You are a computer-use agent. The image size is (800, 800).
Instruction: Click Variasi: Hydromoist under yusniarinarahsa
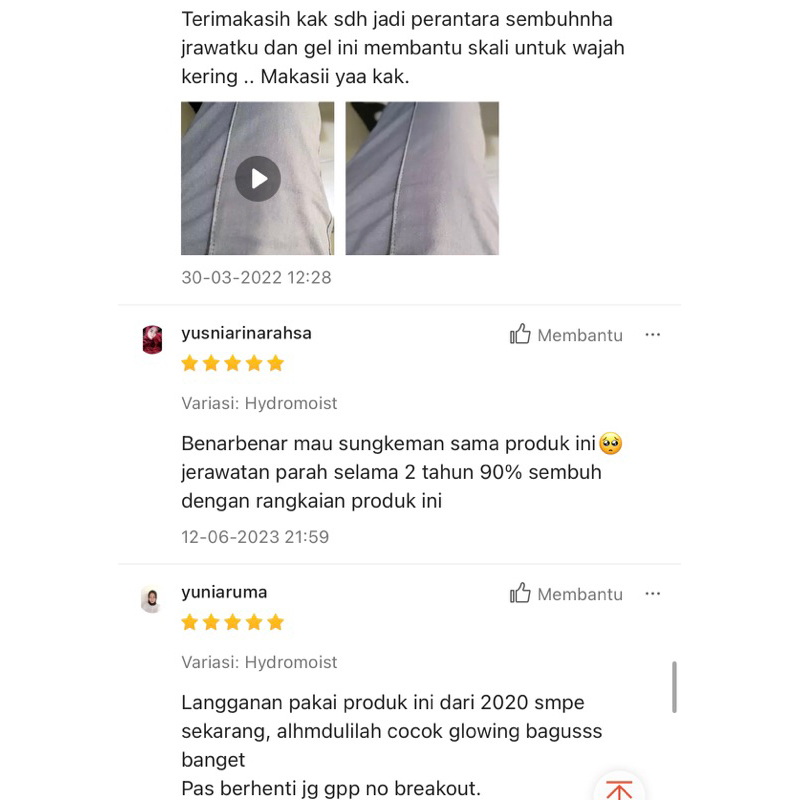[x=259, y=404]
